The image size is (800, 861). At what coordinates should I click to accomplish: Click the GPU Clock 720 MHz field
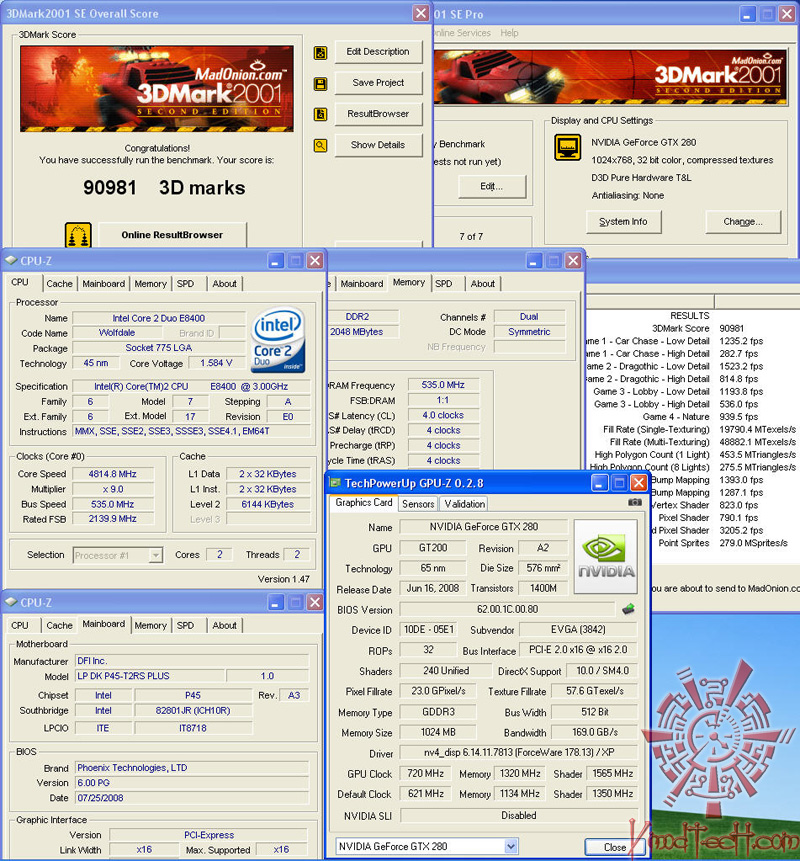click(425, 774)
